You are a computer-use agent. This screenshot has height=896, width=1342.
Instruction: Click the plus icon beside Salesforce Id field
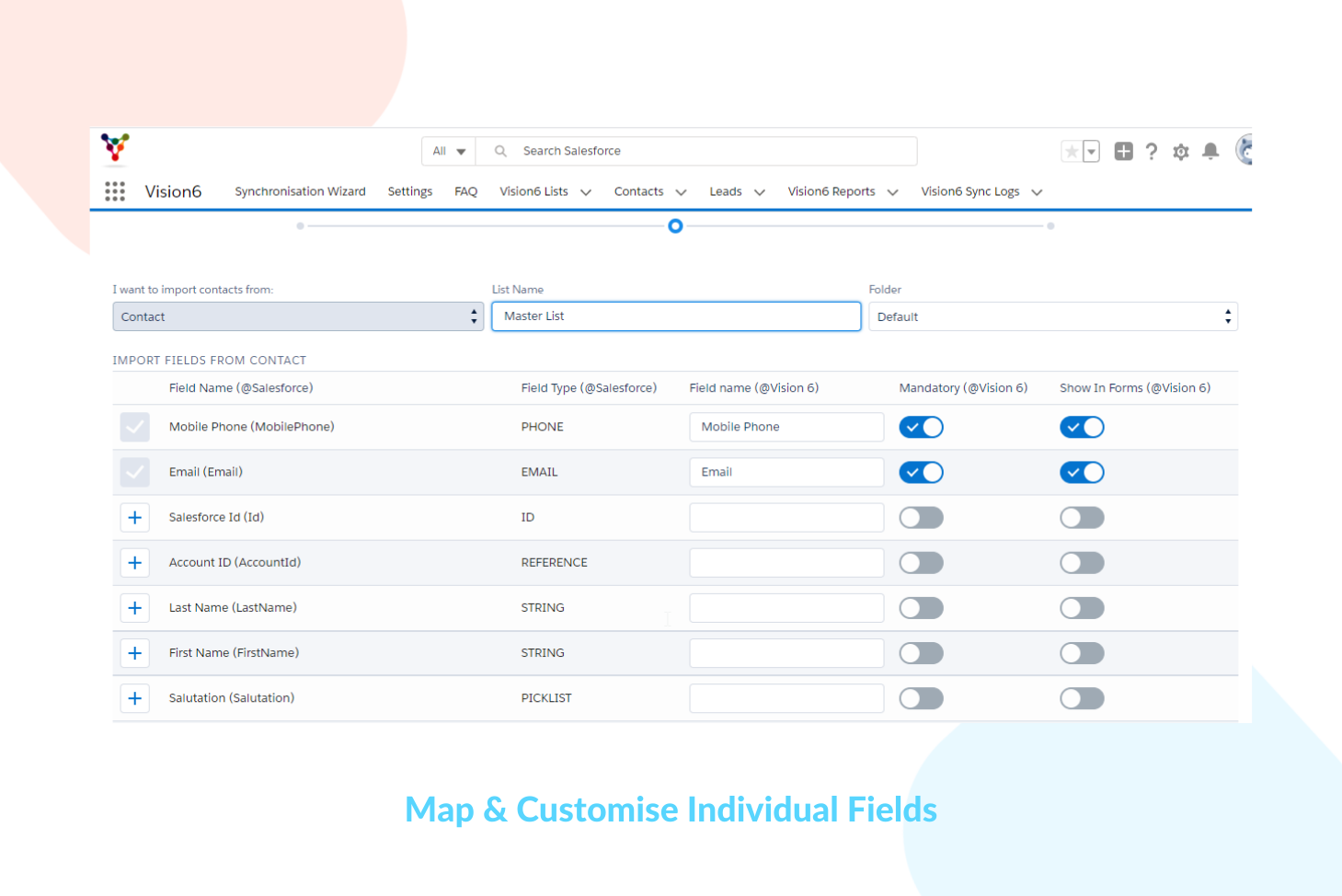(134, 517)
